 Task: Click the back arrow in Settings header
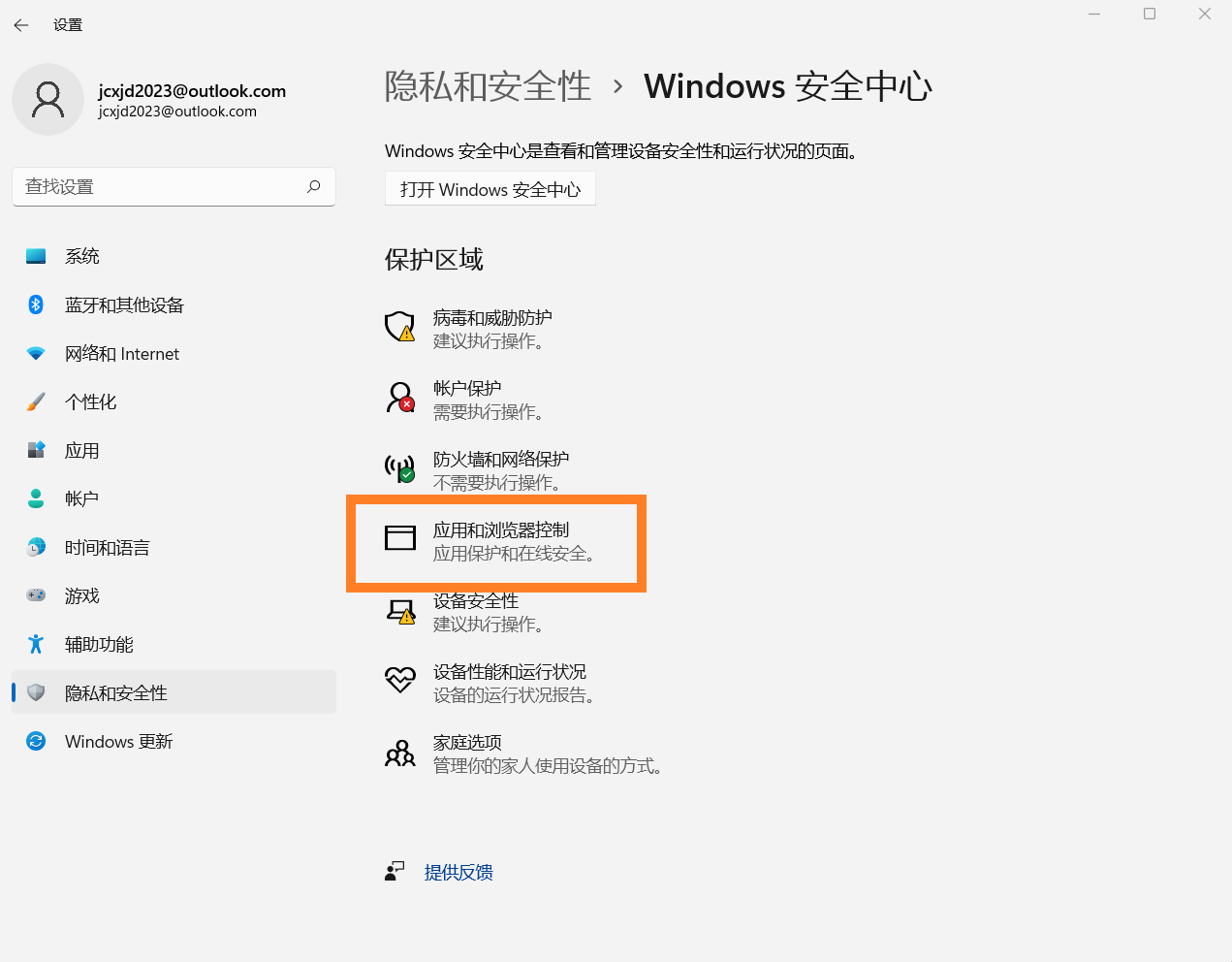pos(21,25)
